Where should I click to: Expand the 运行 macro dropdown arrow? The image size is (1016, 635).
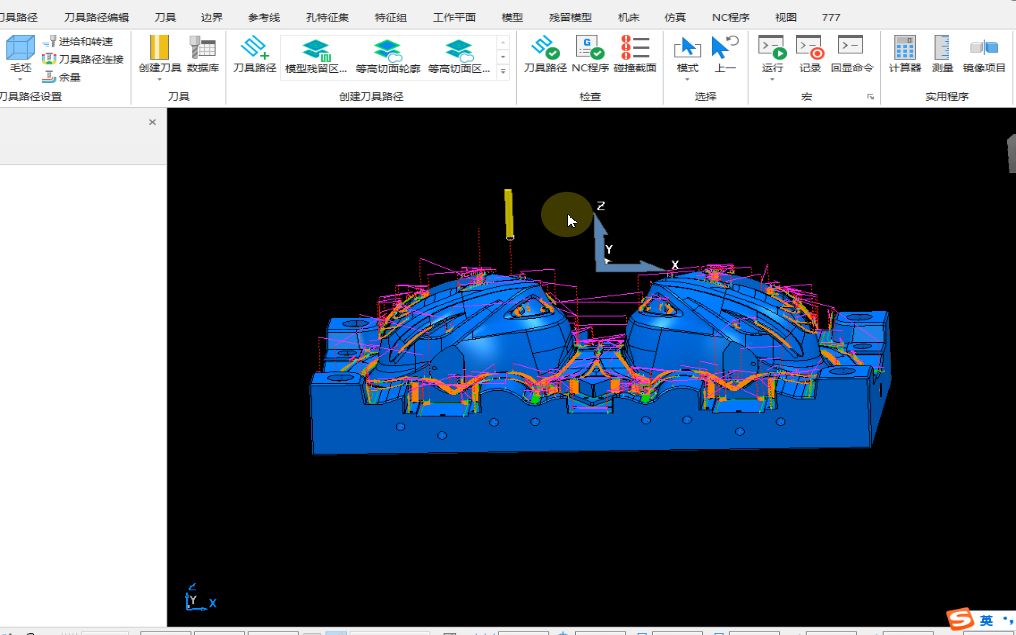point(772,80)
